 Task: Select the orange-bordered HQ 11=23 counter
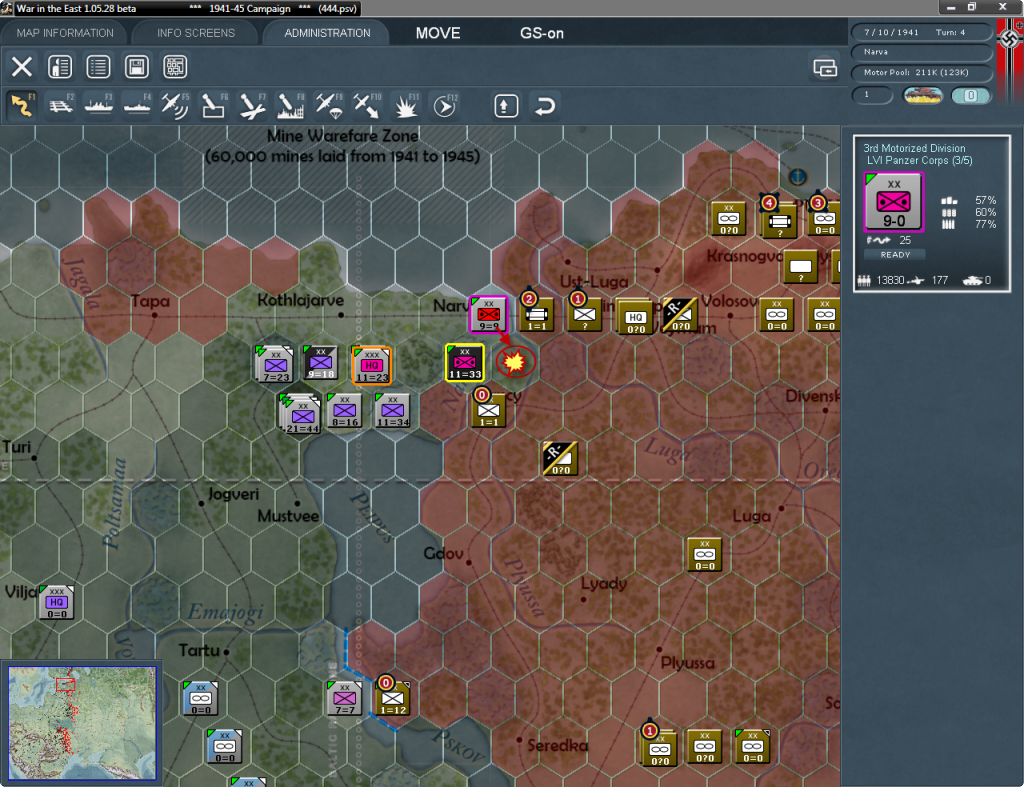tap(372, 365)
